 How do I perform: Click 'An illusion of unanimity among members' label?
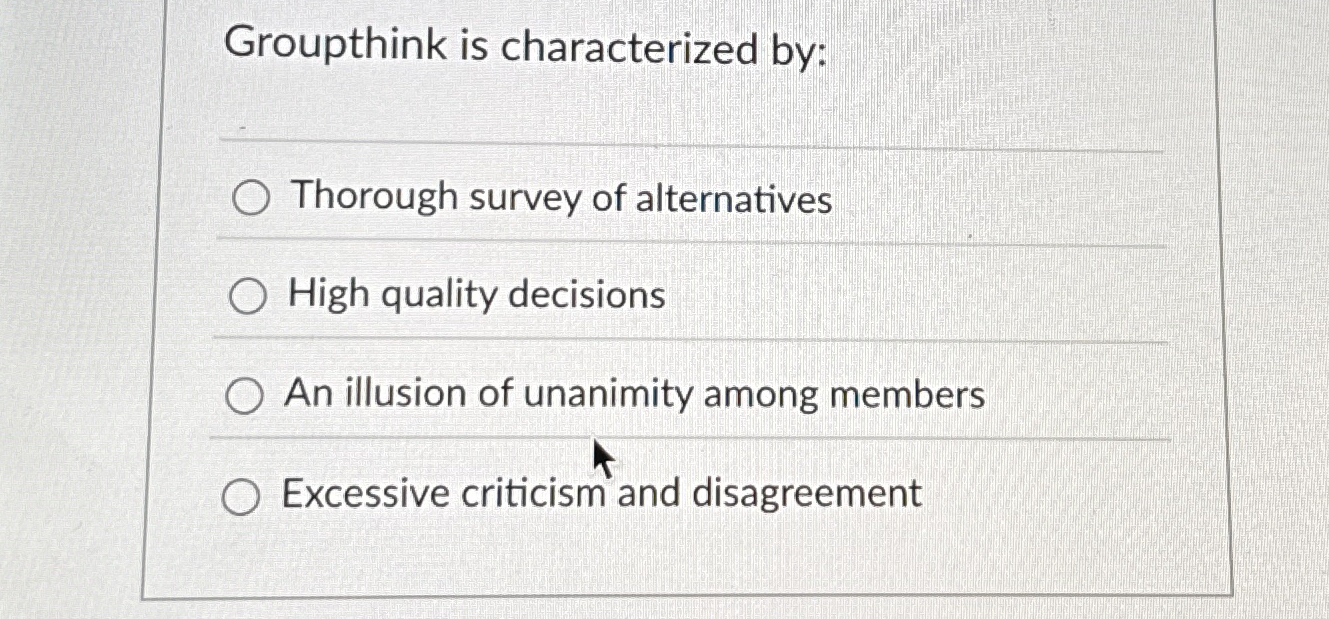click(x=634, y=392)
